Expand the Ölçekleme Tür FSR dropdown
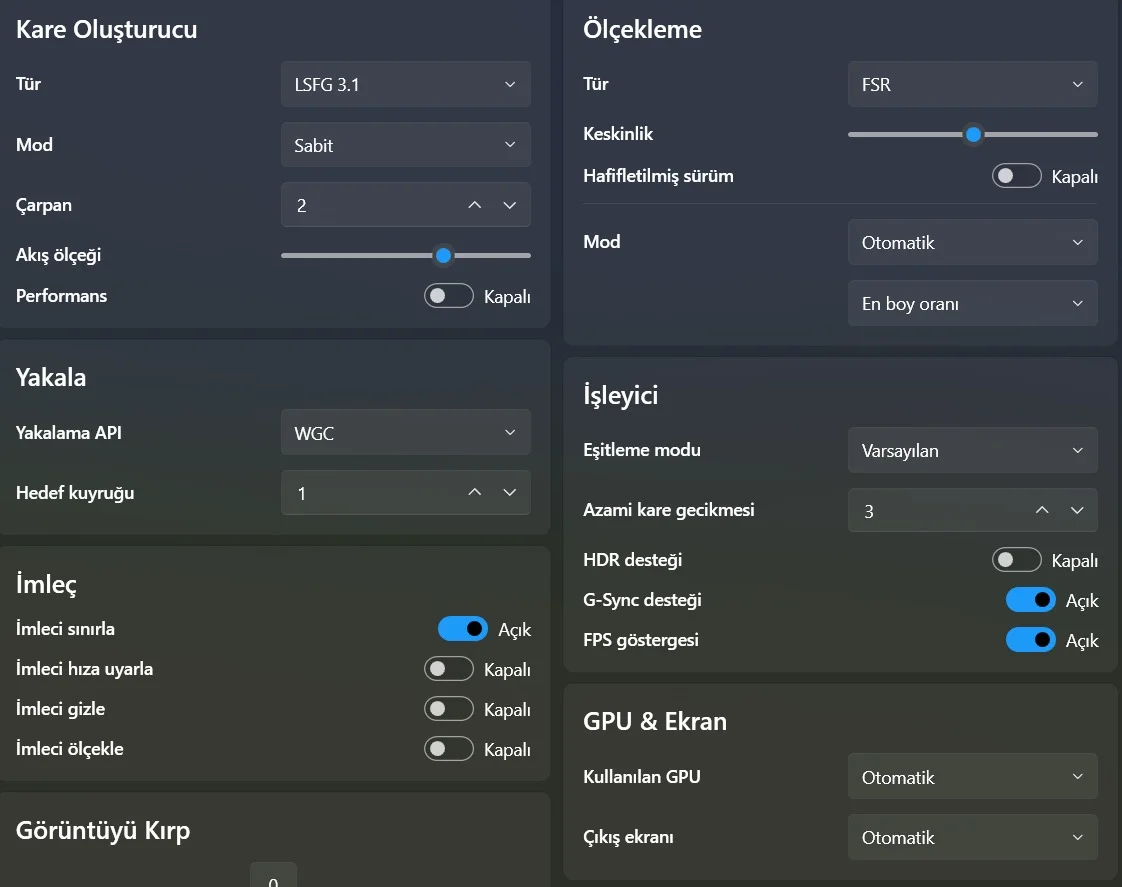Viewport: 1122px width, 887px height. point(972,85)
